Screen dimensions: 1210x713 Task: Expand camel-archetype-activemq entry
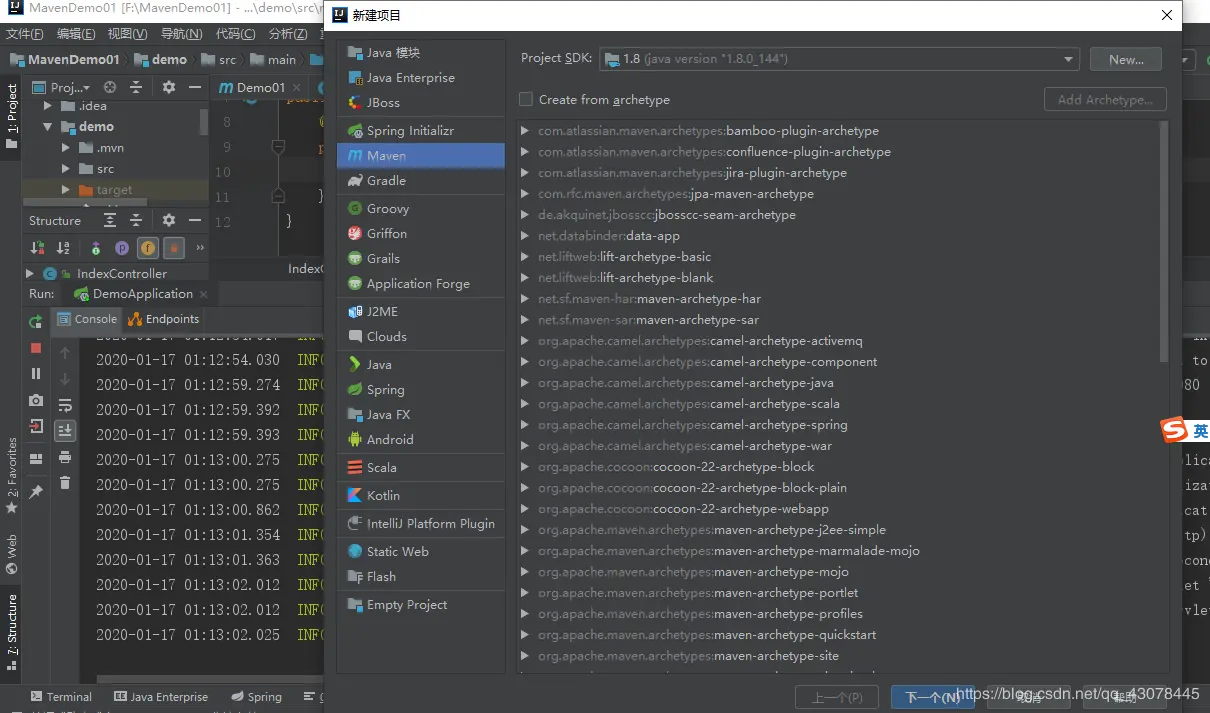tap(526, 341)
